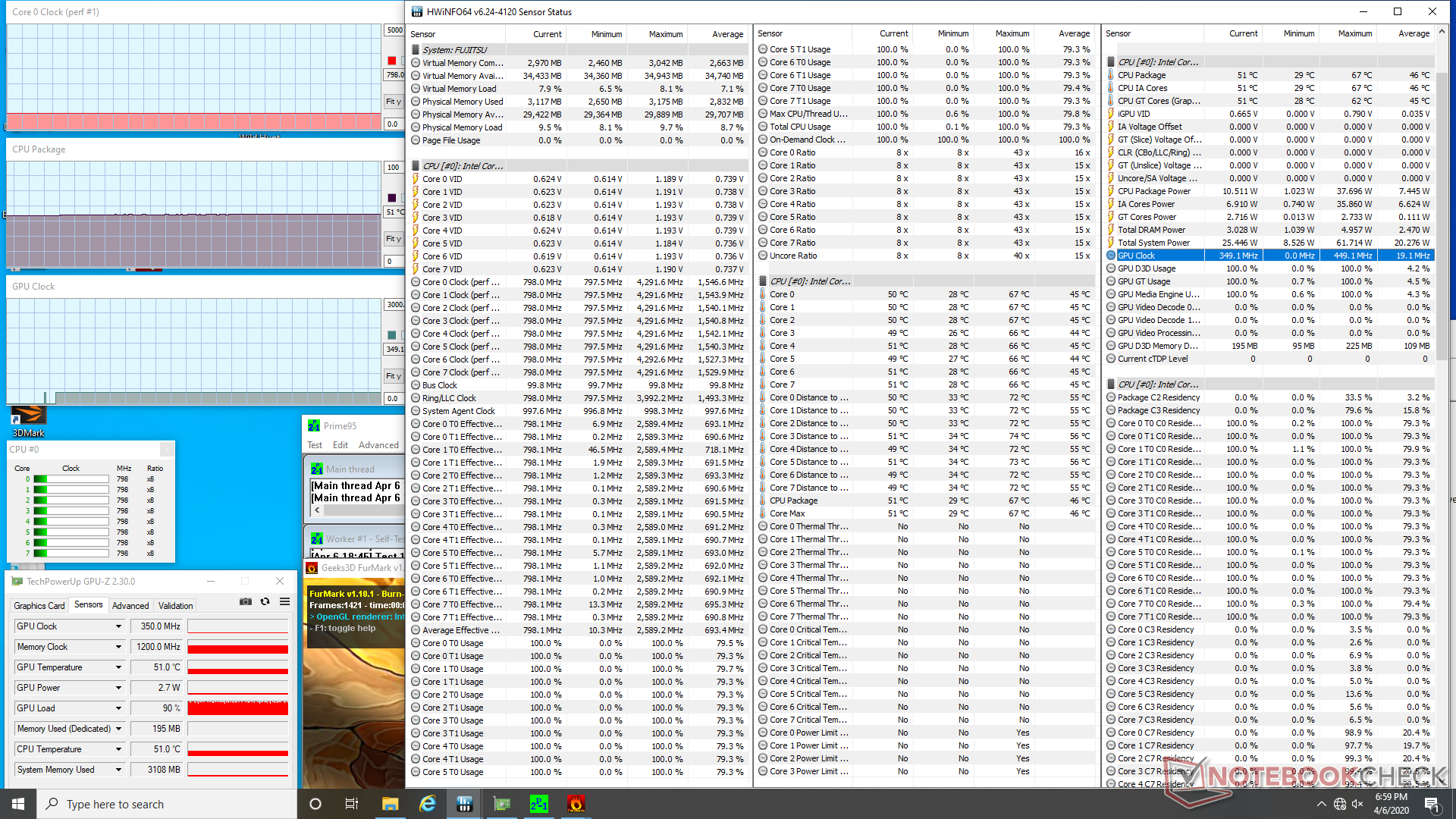
Task: Close the CPU #0 clock window
Action: (166, 450)
